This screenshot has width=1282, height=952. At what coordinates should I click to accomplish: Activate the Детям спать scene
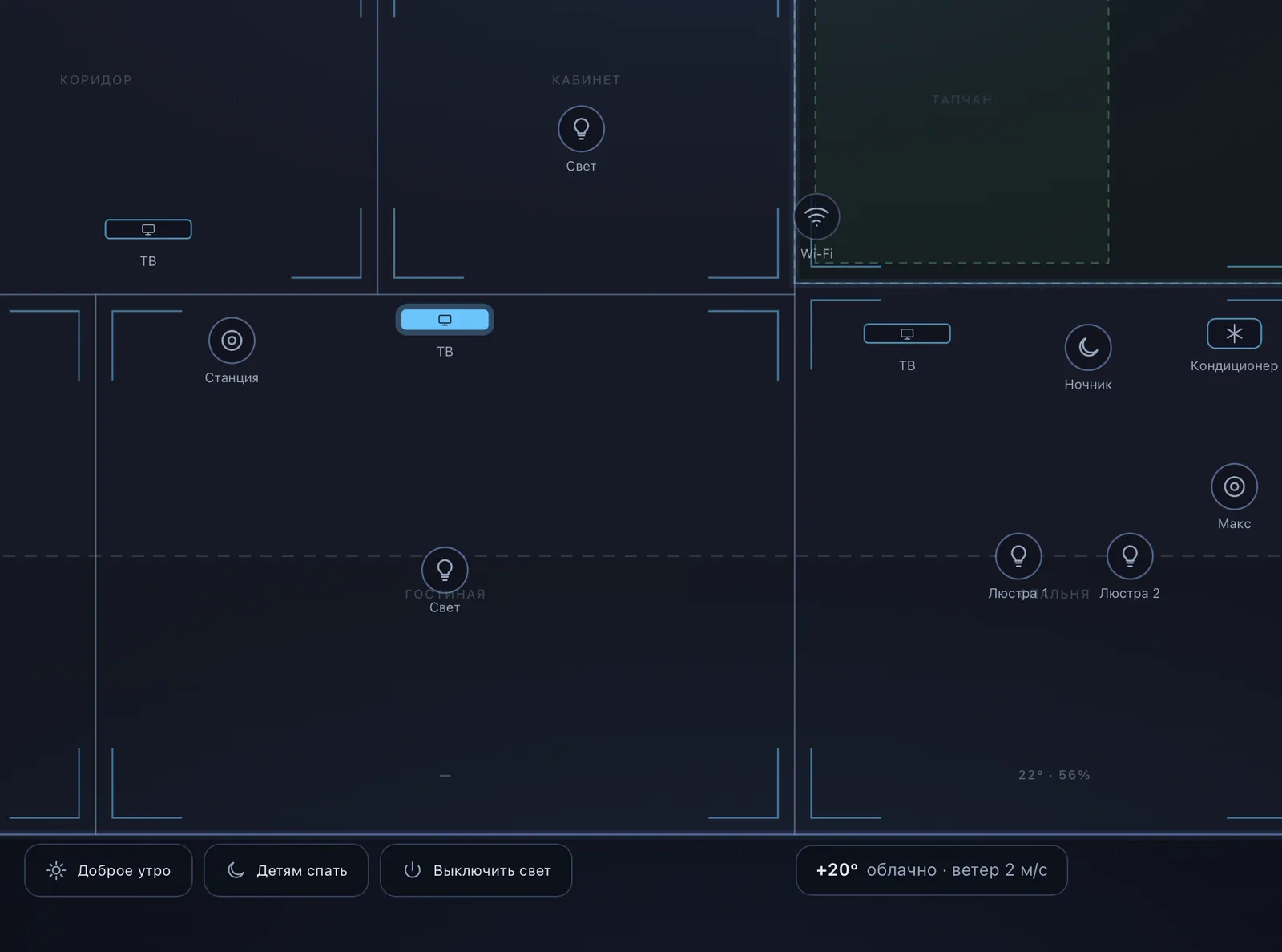coord(286,870)
